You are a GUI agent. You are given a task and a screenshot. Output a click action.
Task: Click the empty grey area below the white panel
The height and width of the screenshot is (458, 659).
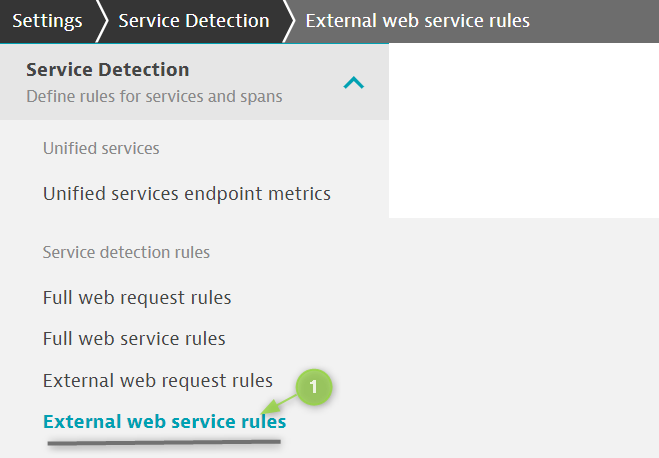point(524,336)
